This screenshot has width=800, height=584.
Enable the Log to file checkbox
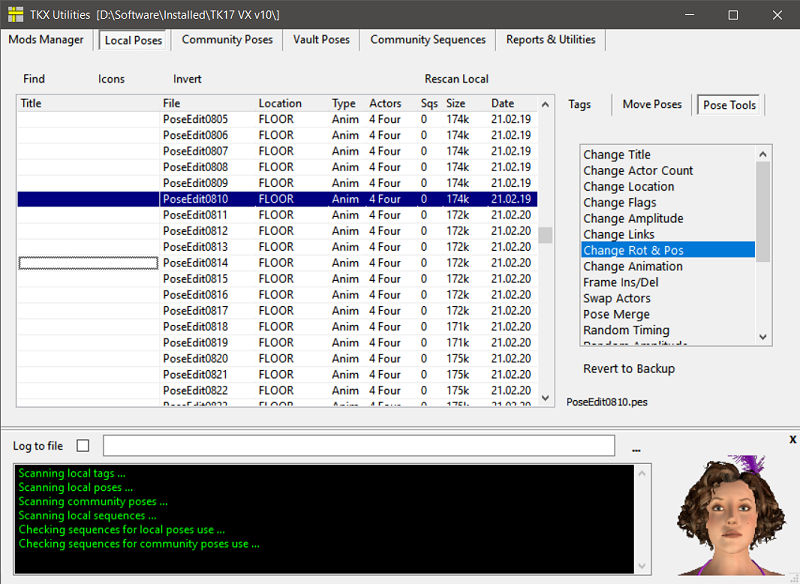click(83, 446)
